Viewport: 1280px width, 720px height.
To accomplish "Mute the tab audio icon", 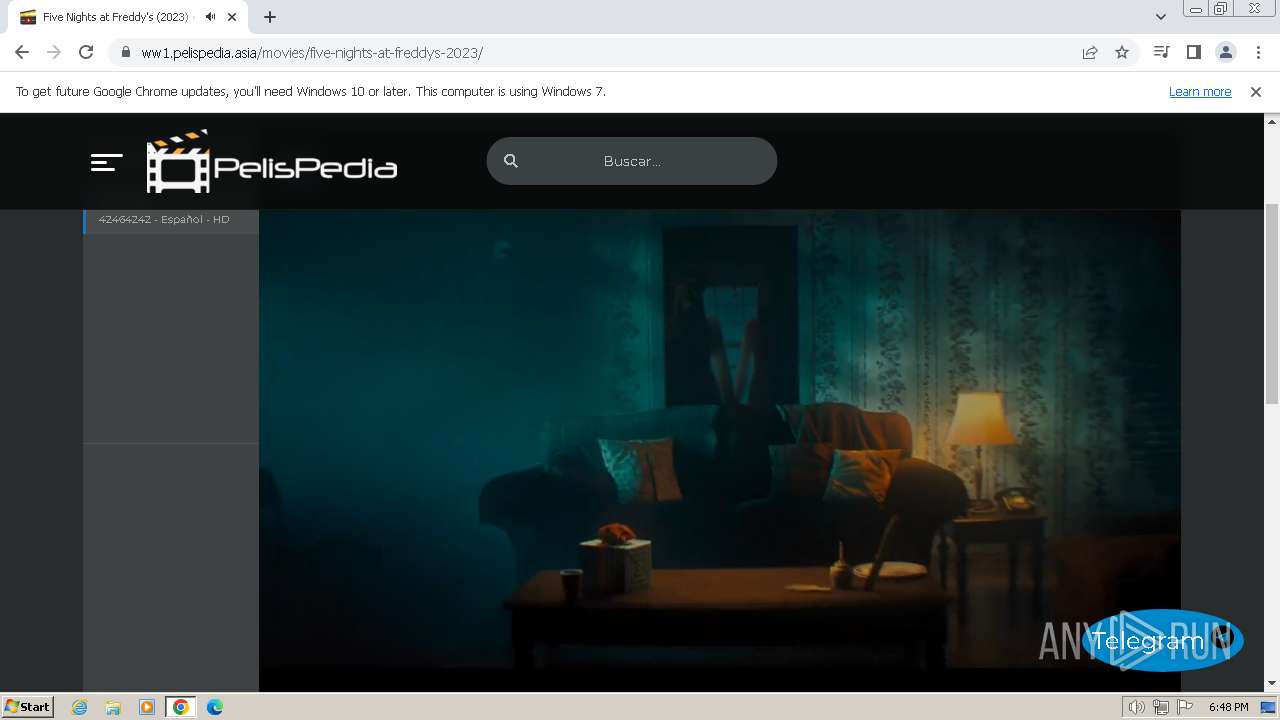I will pos(210,17).
